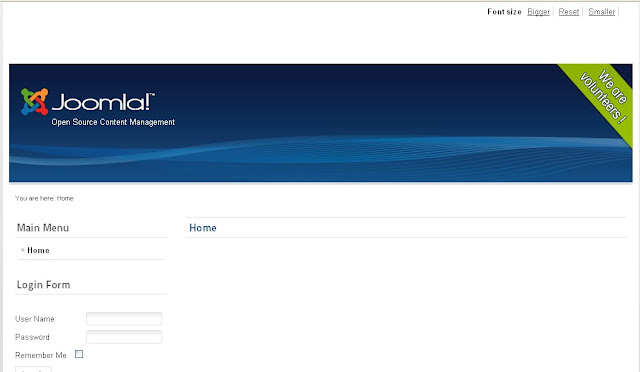The height and width of the screenshot is (372, 640).
Task: Focus the Password input field
Action: (124, 337)
